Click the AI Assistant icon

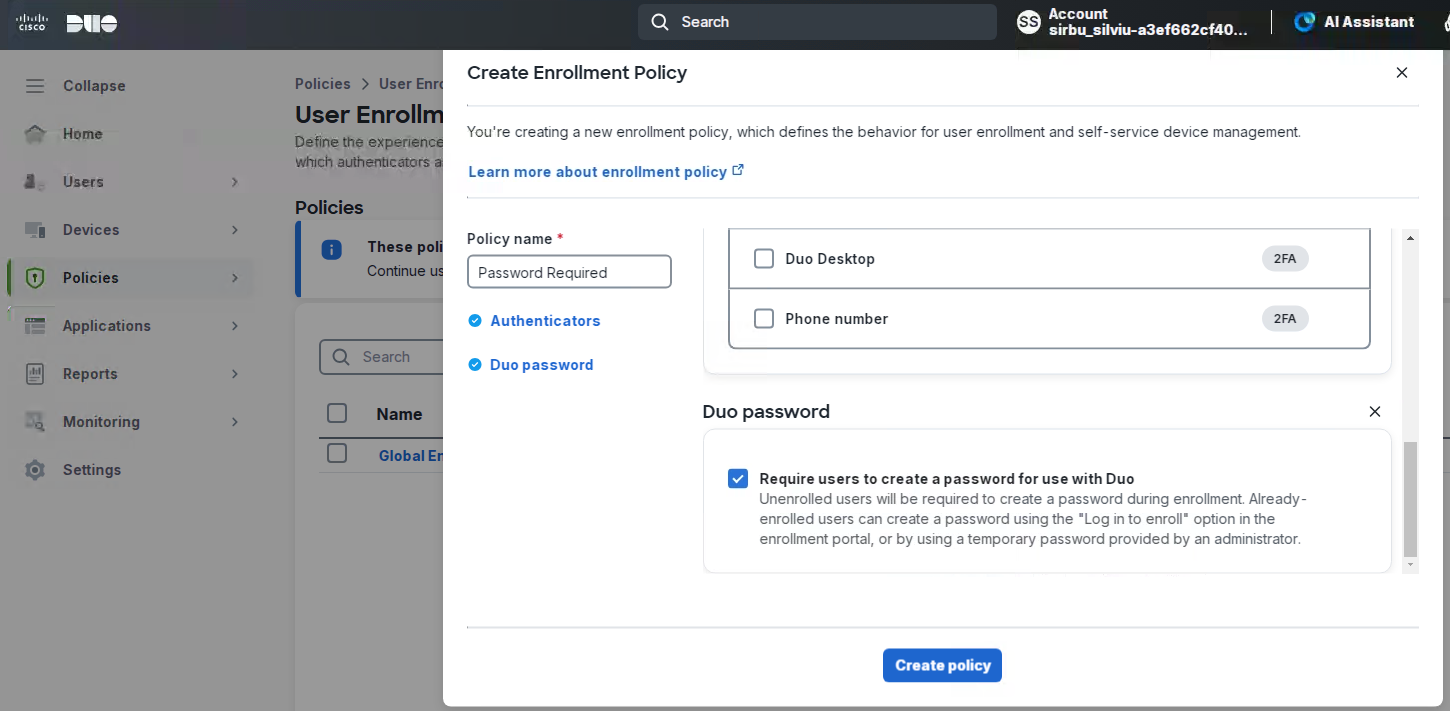point(1304,22)
